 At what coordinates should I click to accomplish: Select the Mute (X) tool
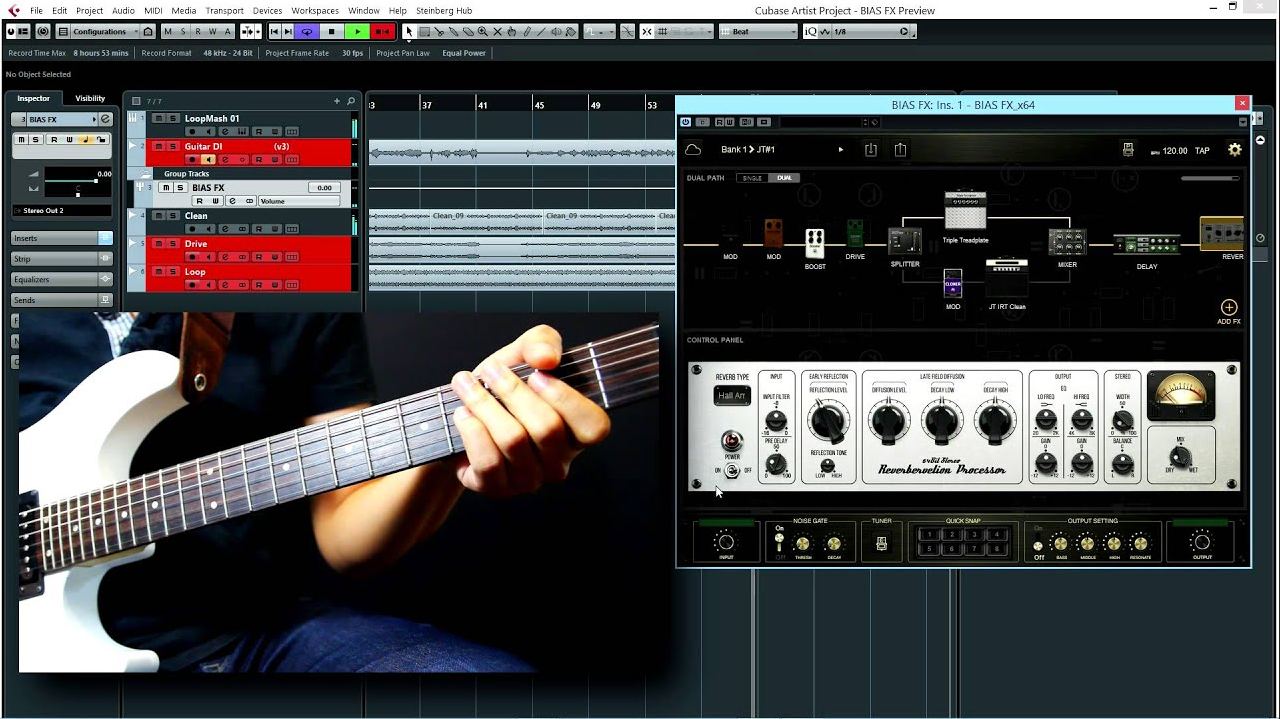[498, 32]
